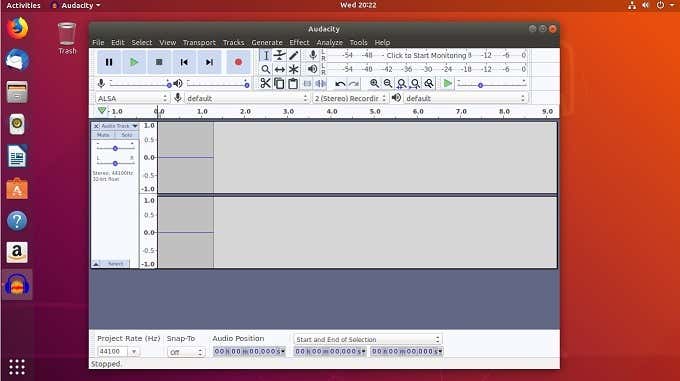Stop playback with the Stop button
The width and height of the screenshot is (680, 381).
click(x=159, y=62)
